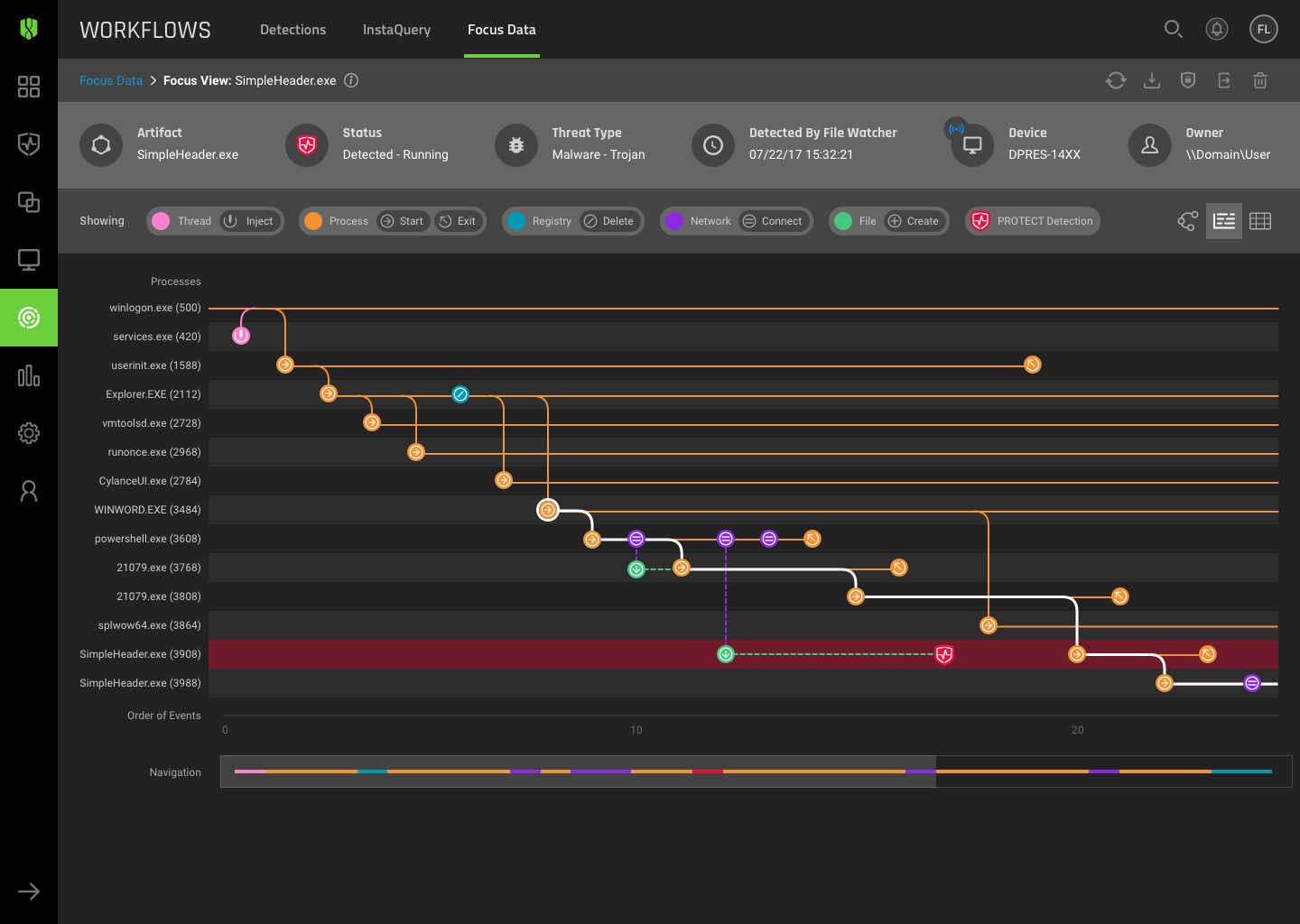Select powershell.exe (3608) process label

pyautogui.click(x=148, y=539)
